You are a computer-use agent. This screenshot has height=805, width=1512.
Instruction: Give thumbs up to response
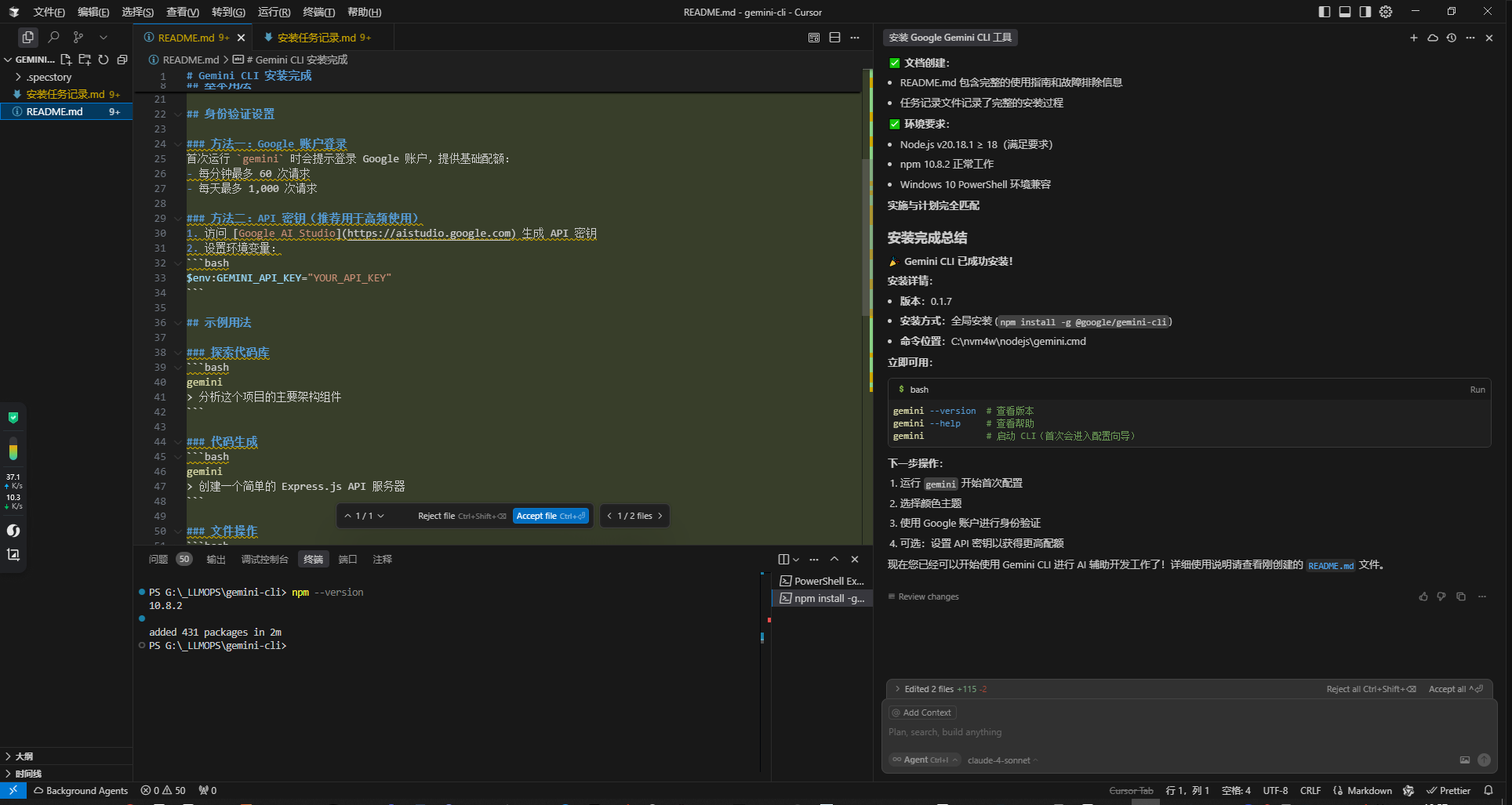click(x=1423, y=596)
